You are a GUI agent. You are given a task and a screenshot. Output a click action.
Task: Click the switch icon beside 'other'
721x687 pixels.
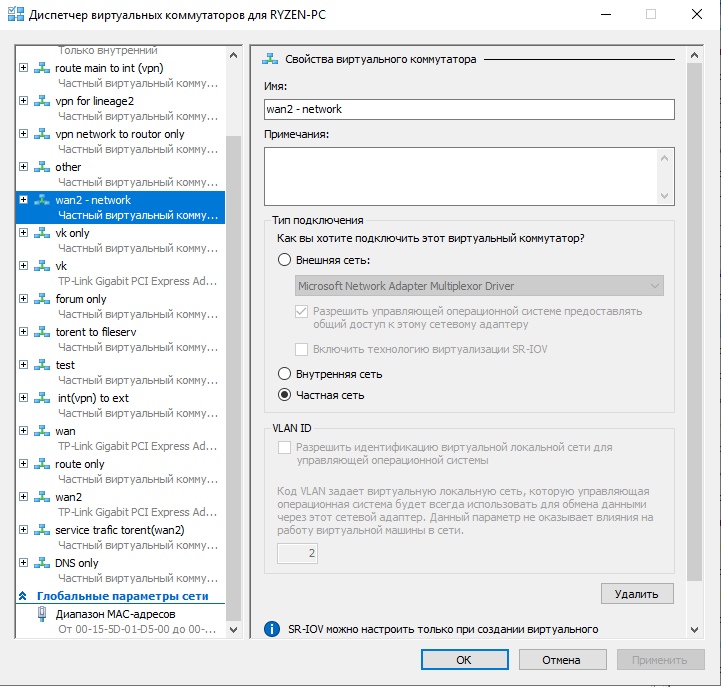click(x=42, y=167)
